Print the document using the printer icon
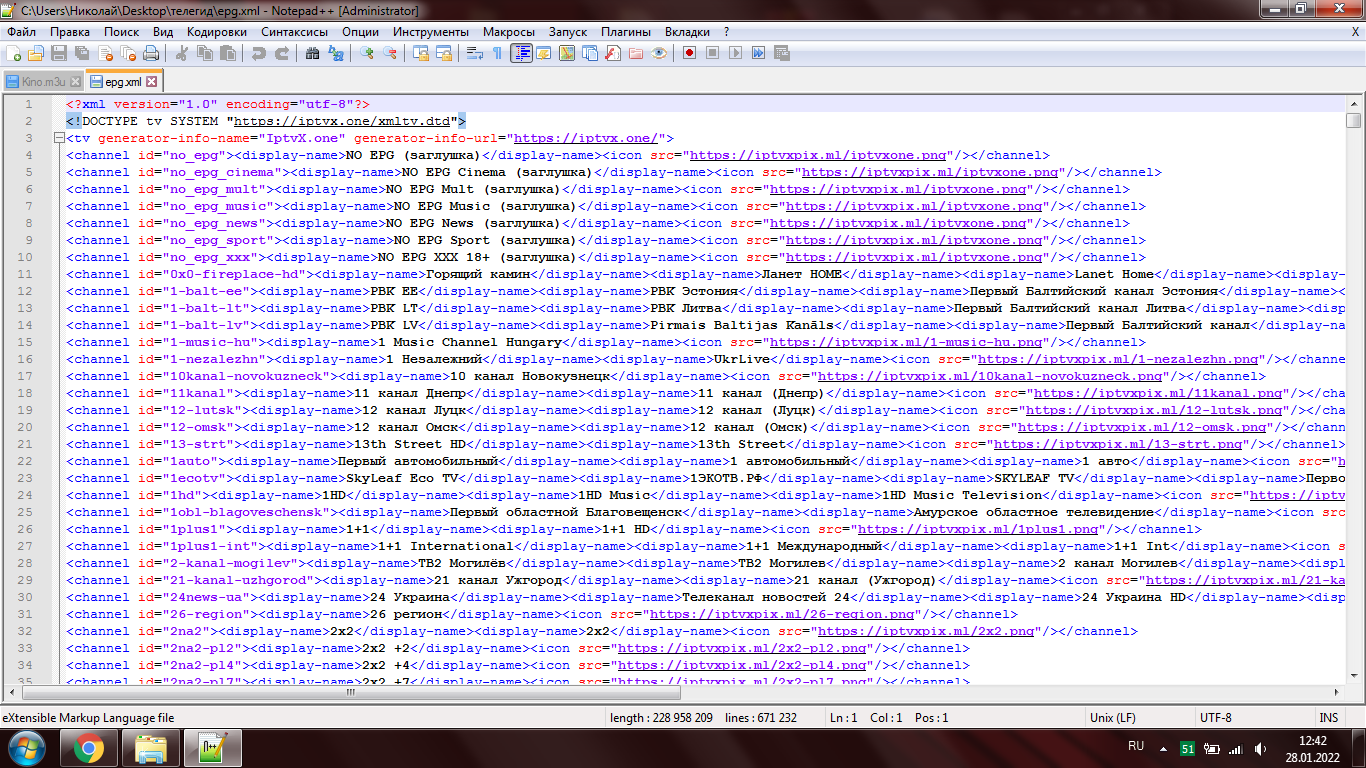The image size is (1366, 768). click(x=150, y=53)
